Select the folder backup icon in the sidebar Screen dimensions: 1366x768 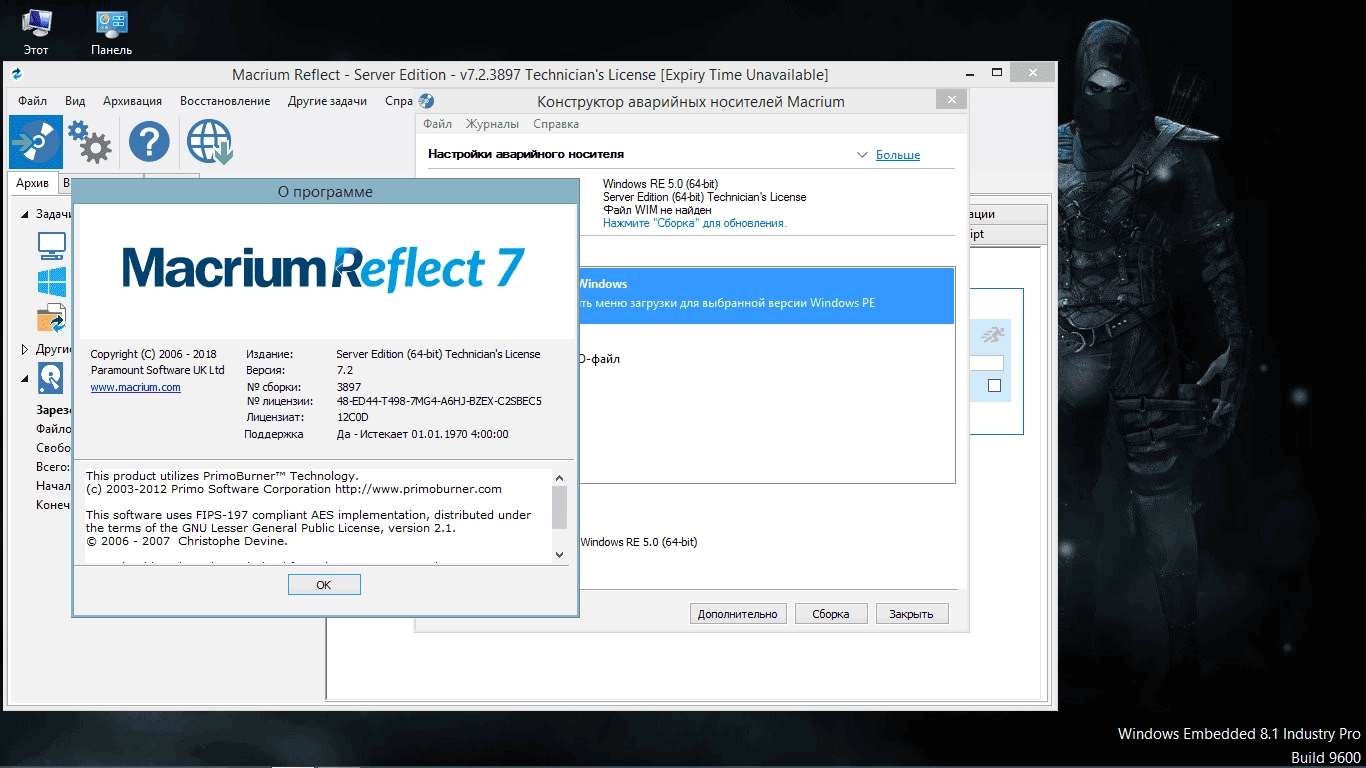pos(52,319)
